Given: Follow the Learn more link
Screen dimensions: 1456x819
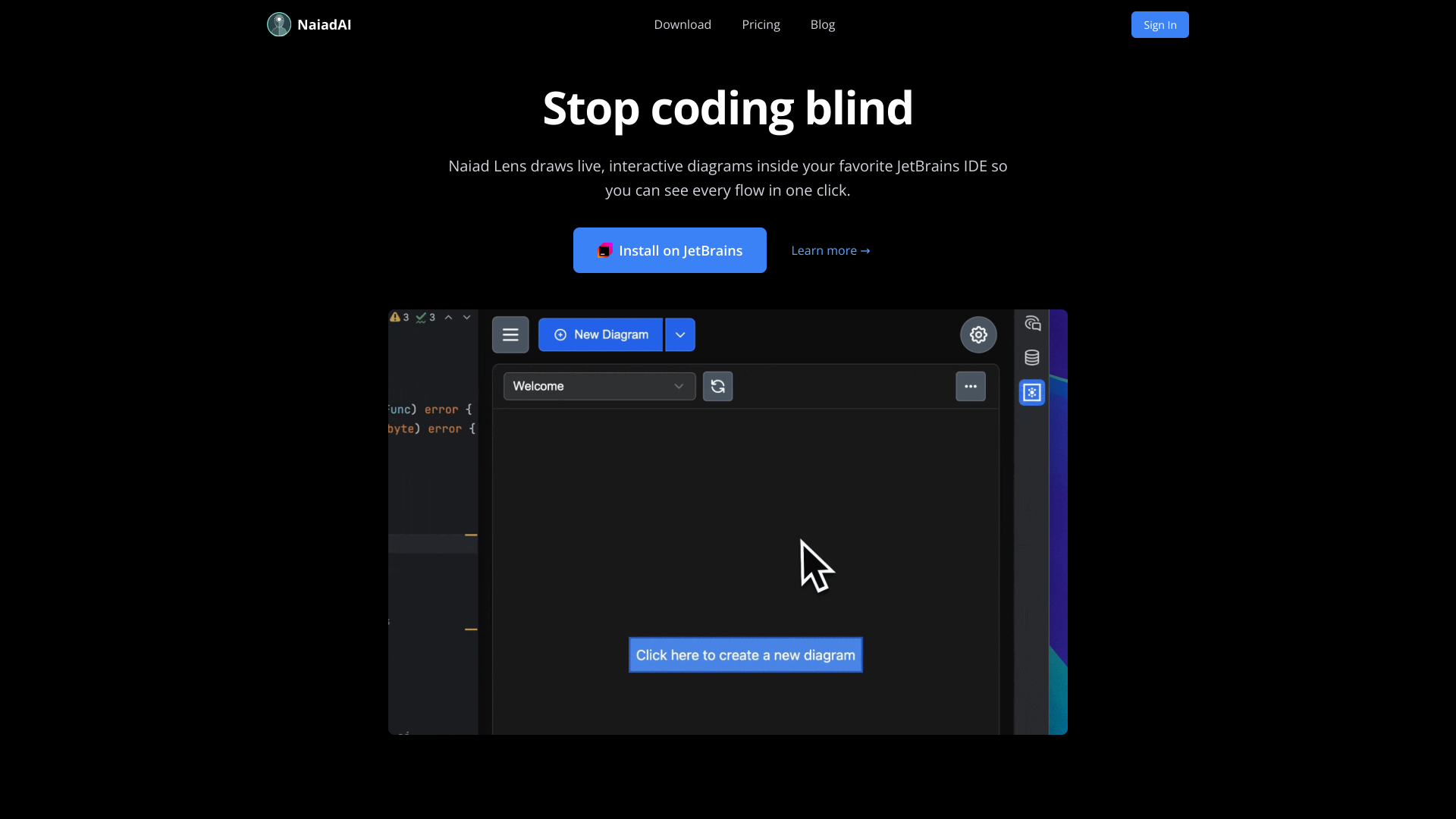Looking at the screenshot, I should pyautogui.click(x=830, y=250).
